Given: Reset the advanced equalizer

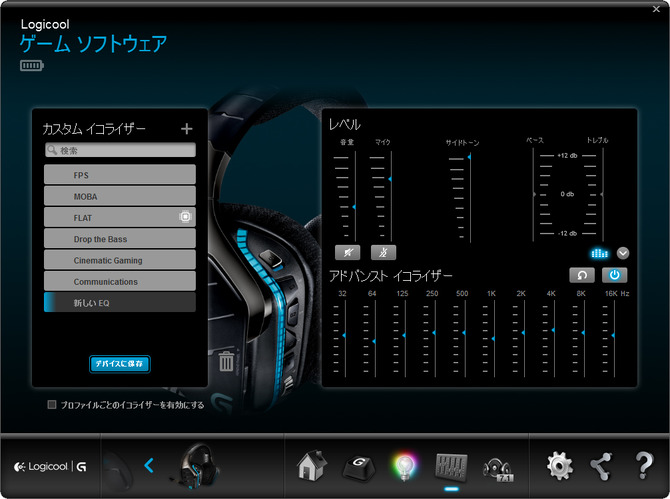Looking at the screenshot, I should [582, 275].
